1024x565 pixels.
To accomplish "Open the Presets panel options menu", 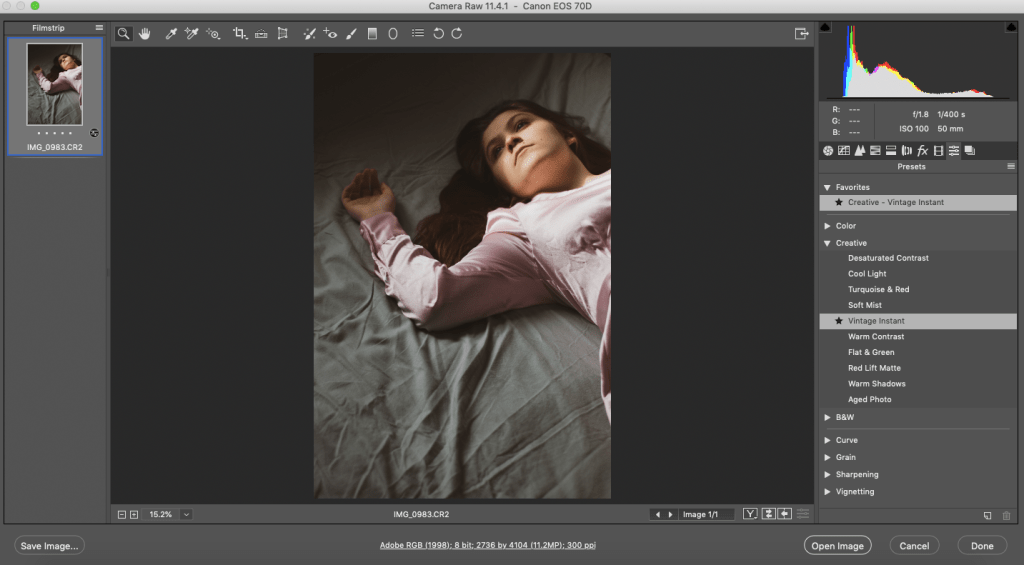I will (x=1011, y=167).
